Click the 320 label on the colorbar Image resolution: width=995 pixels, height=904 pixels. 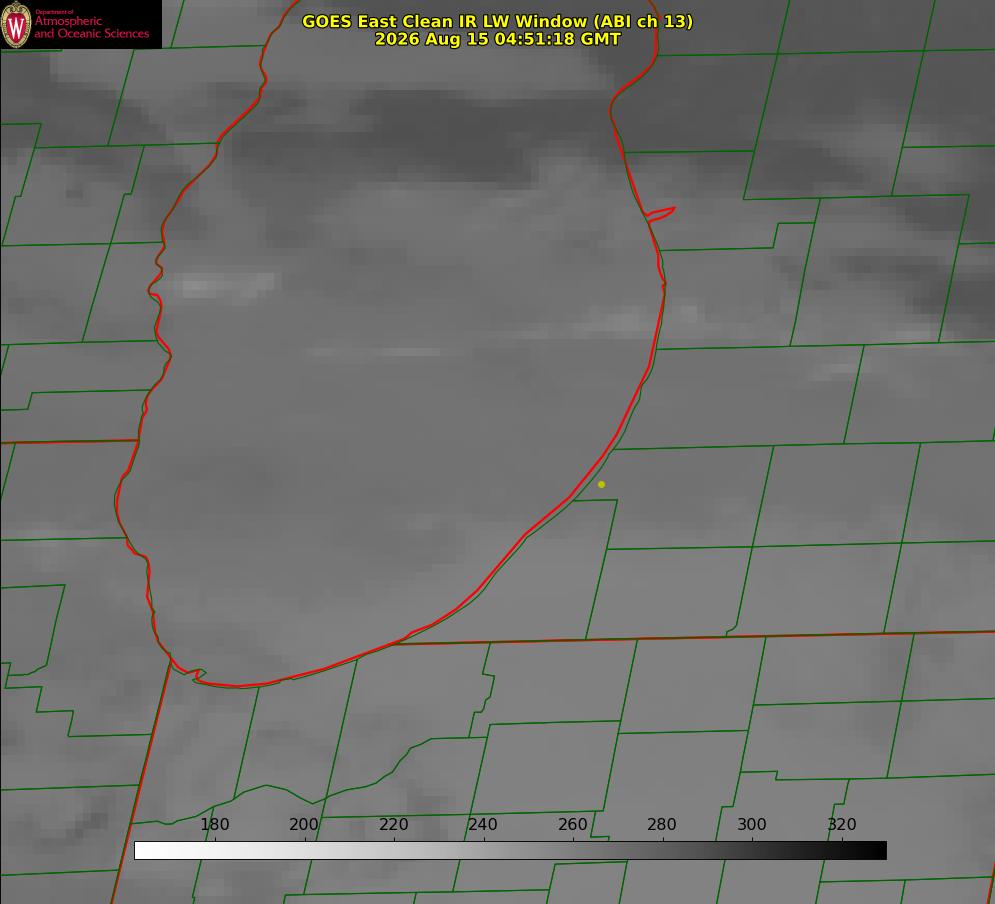pos(841,824)
